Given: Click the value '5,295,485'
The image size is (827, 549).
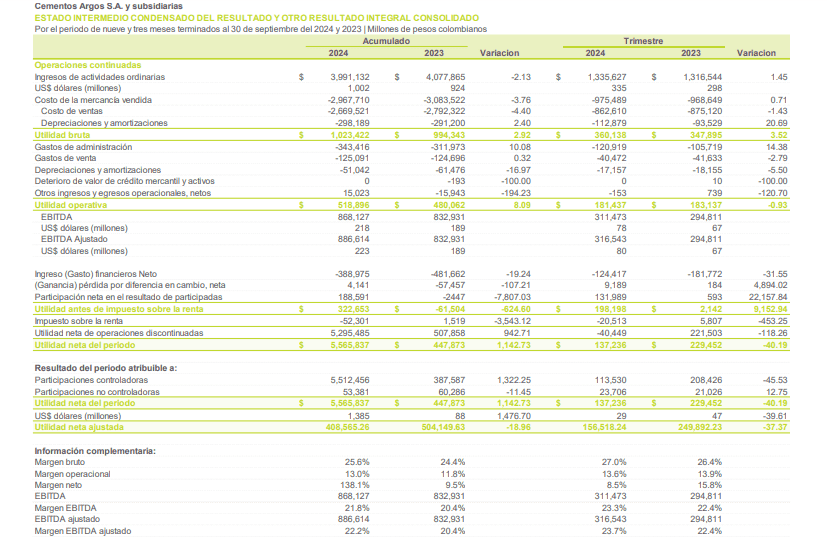Looking at the screenshot, I should [350, 333].
